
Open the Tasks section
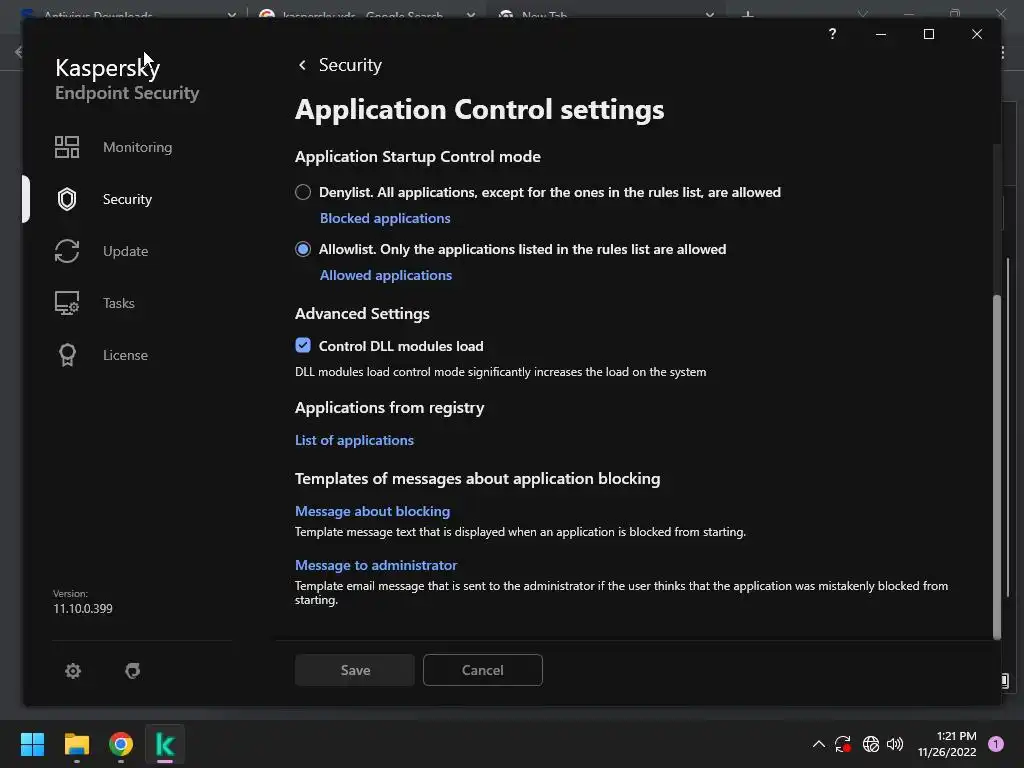119,303
